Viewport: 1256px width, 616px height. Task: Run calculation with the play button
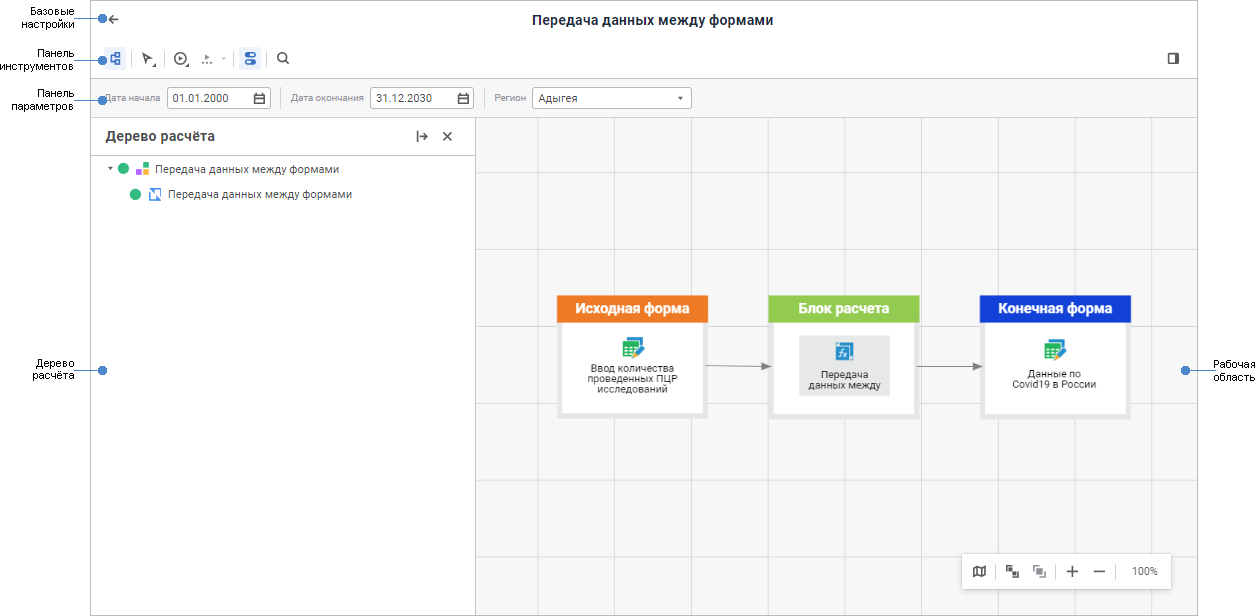click(181, 59)
